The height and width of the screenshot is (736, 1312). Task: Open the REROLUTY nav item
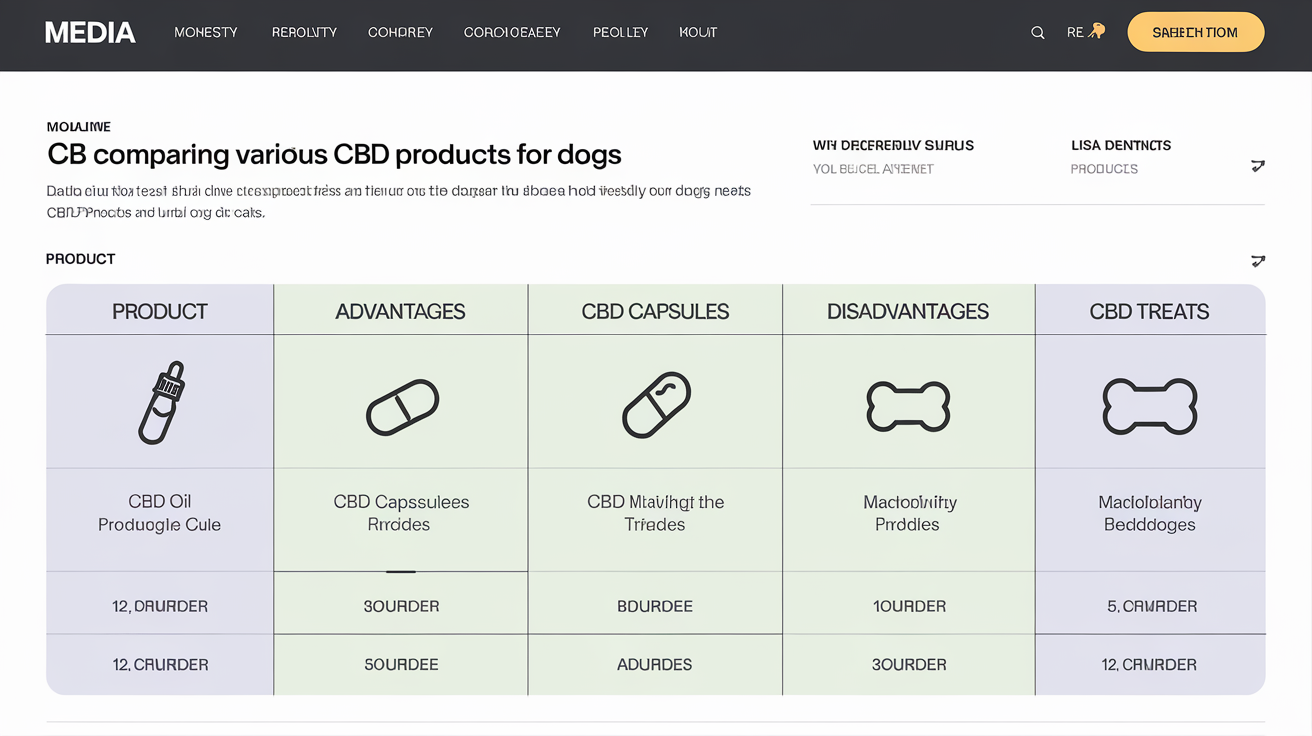[304, 33]
